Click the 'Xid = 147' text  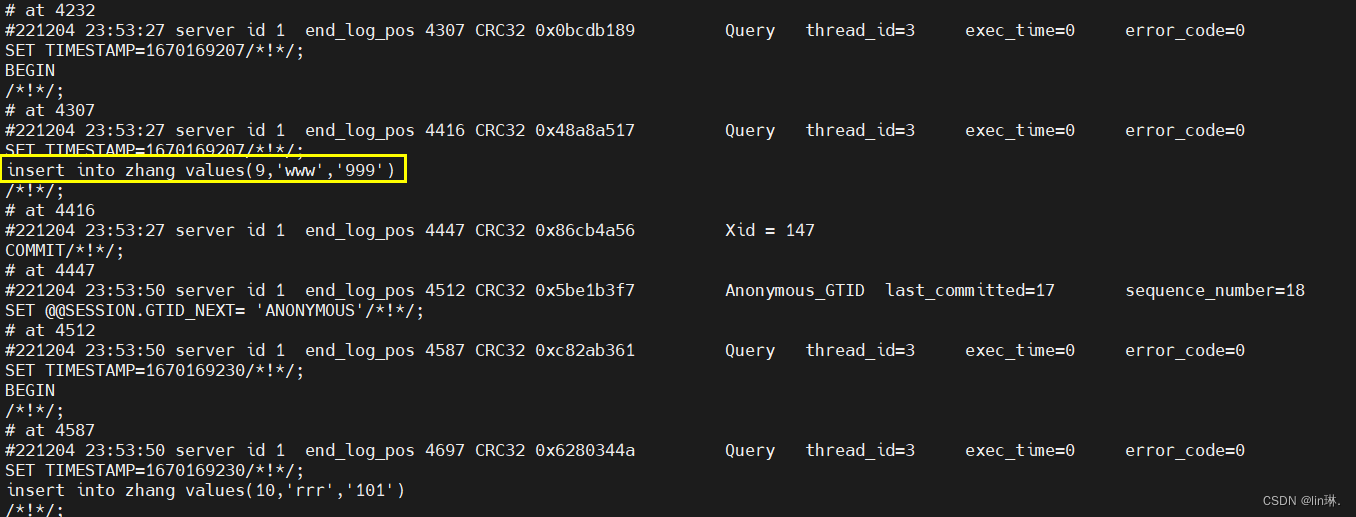coord(769,231)
